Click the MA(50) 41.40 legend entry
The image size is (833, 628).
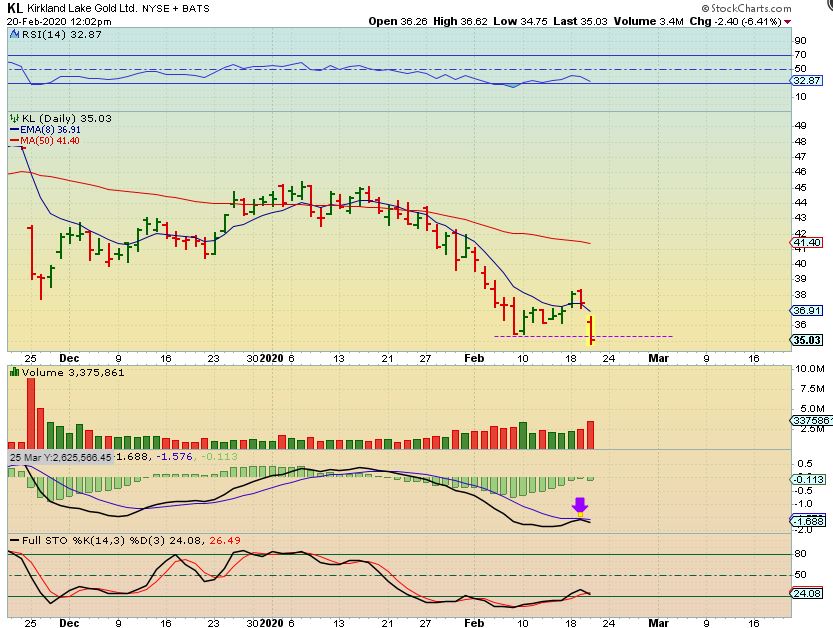[45, 141]
